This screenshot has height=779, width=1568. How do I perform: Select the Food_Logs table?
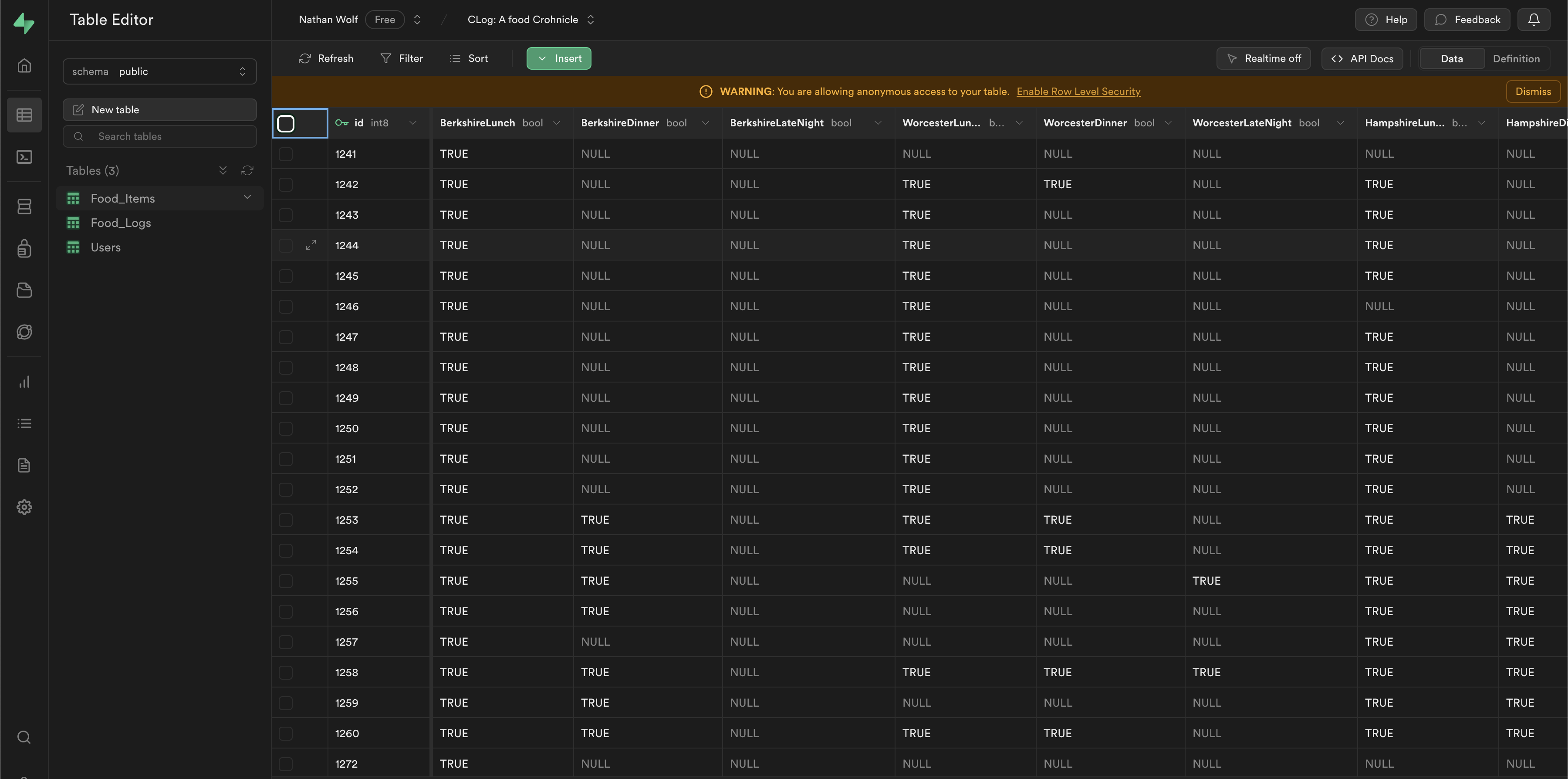point(121,223)
